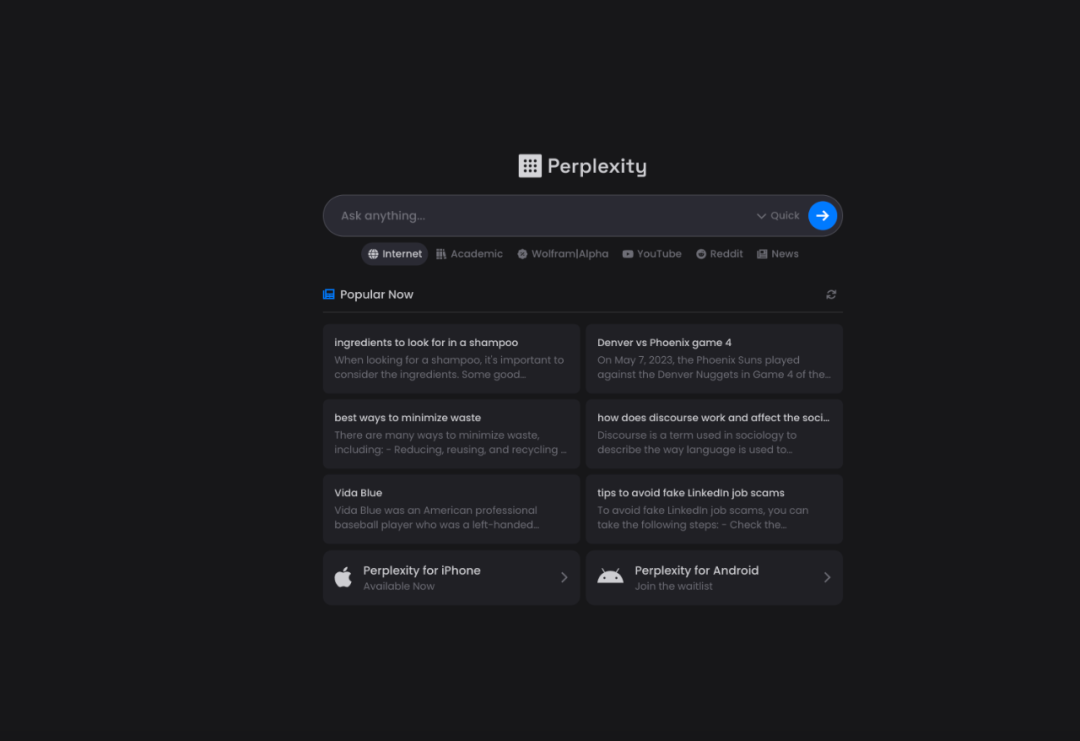Open the best ways to minimize waste card
Screen dimensions: 1080x741
(451, 434)
